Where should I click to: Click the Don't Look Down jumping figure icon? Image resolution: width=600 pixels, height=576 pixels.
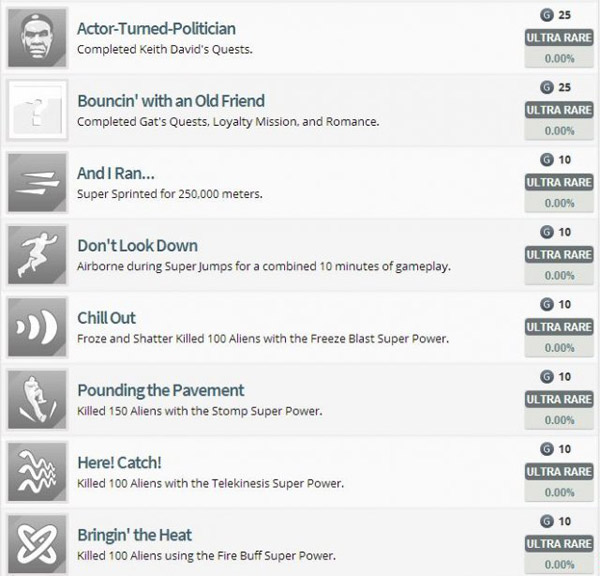click(x=37, y=255)
